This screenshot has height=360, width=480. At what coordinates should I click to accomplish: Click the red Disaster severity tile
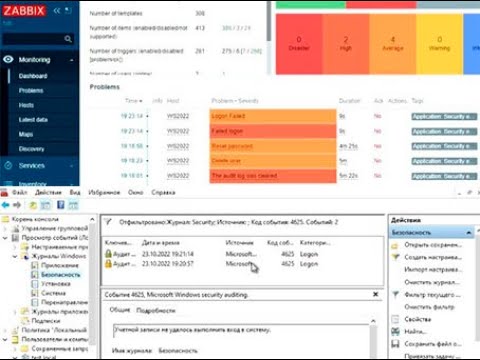299,44
